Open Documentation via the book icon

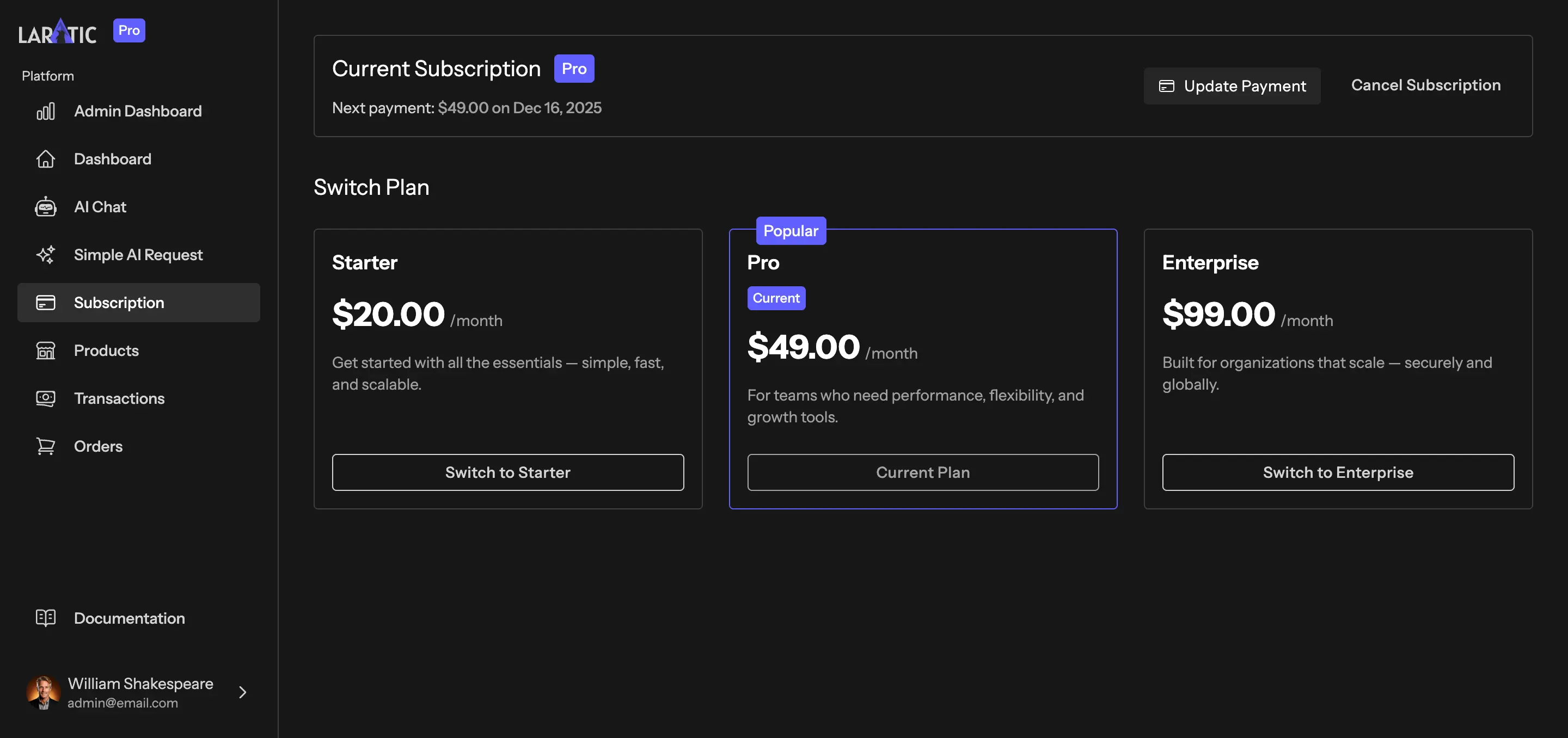[46, 618]
